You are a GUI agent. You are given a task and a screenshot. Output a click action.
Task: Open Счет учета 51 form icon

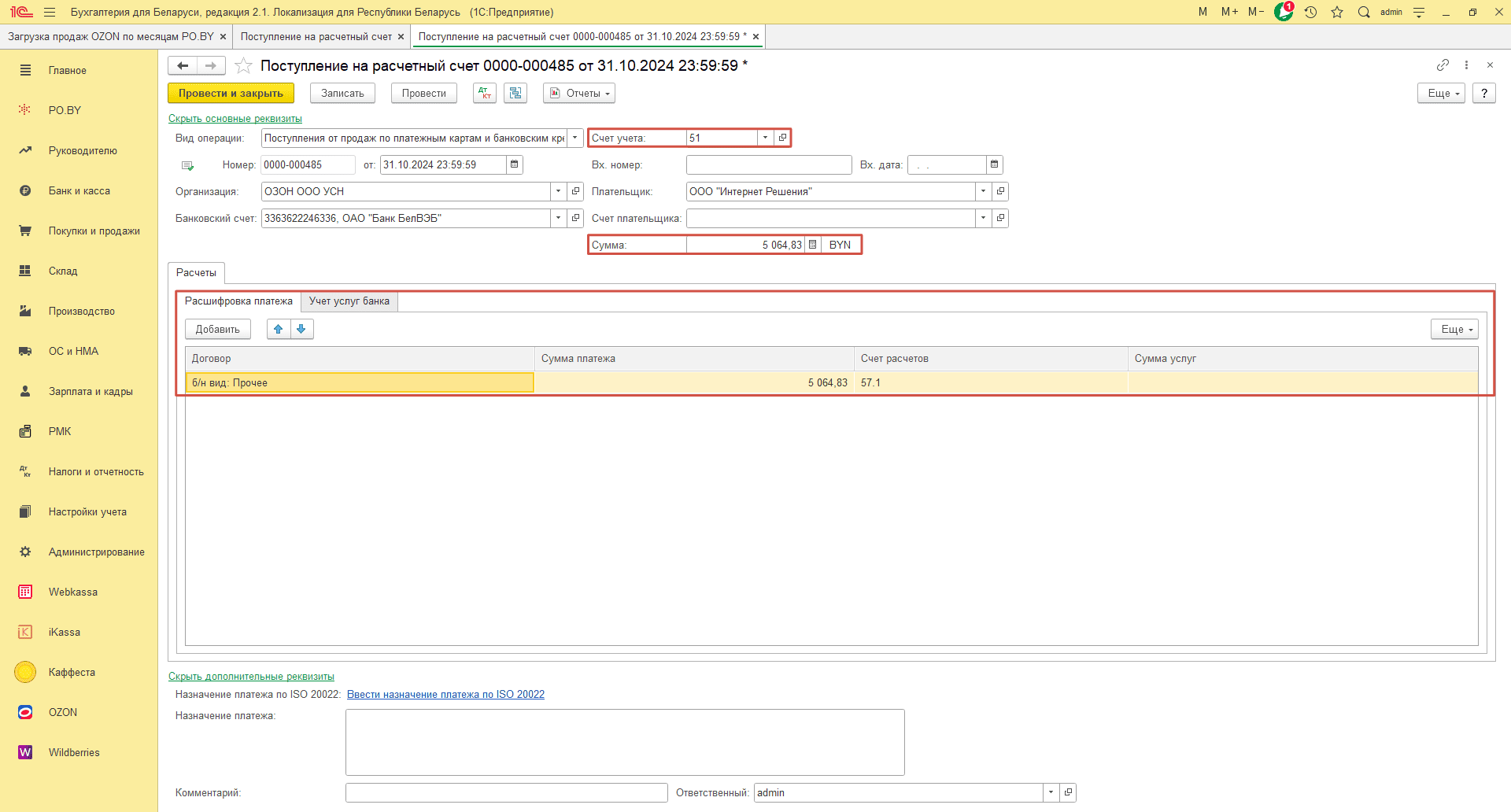(782, 138)
